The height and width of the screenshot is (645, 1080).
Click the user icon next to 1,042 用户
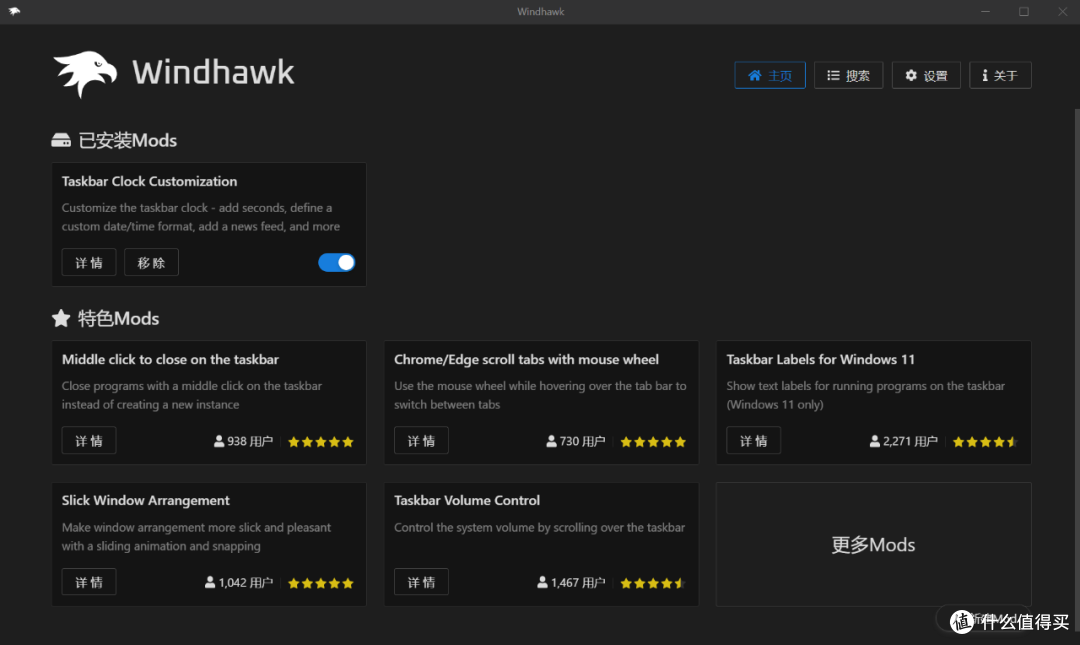pyautogui.click(x=212, y=581)
